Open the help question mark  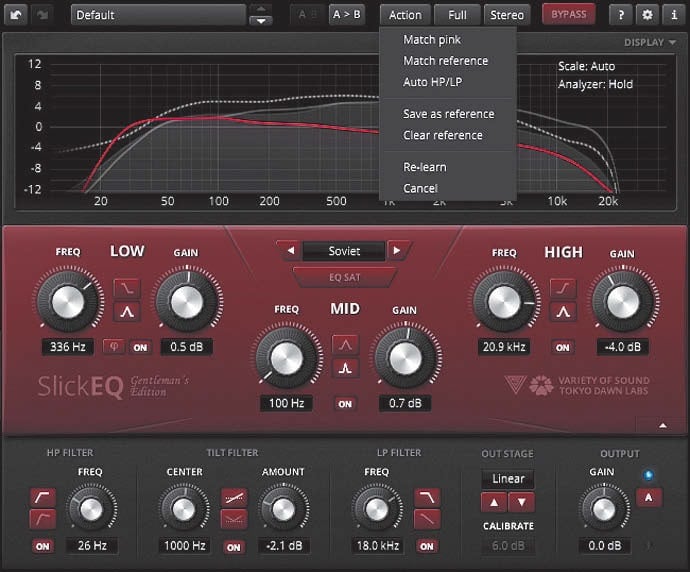[621, 15]
